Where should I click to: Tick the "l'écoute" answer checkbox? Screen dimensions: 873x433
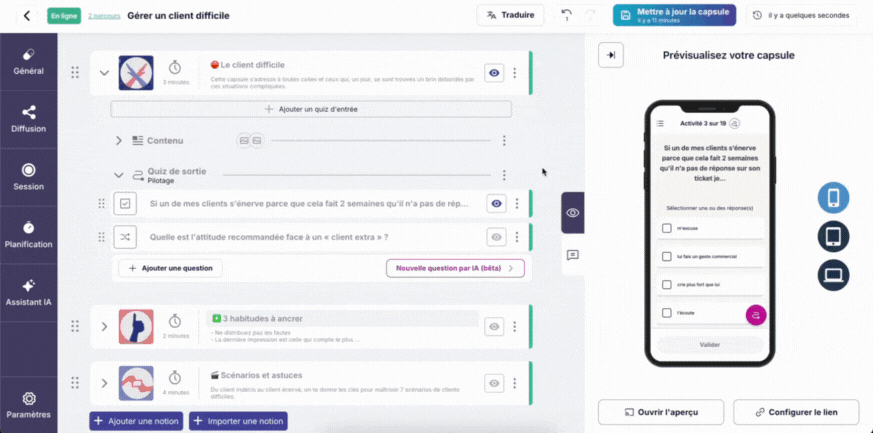[x=666, y=313]
